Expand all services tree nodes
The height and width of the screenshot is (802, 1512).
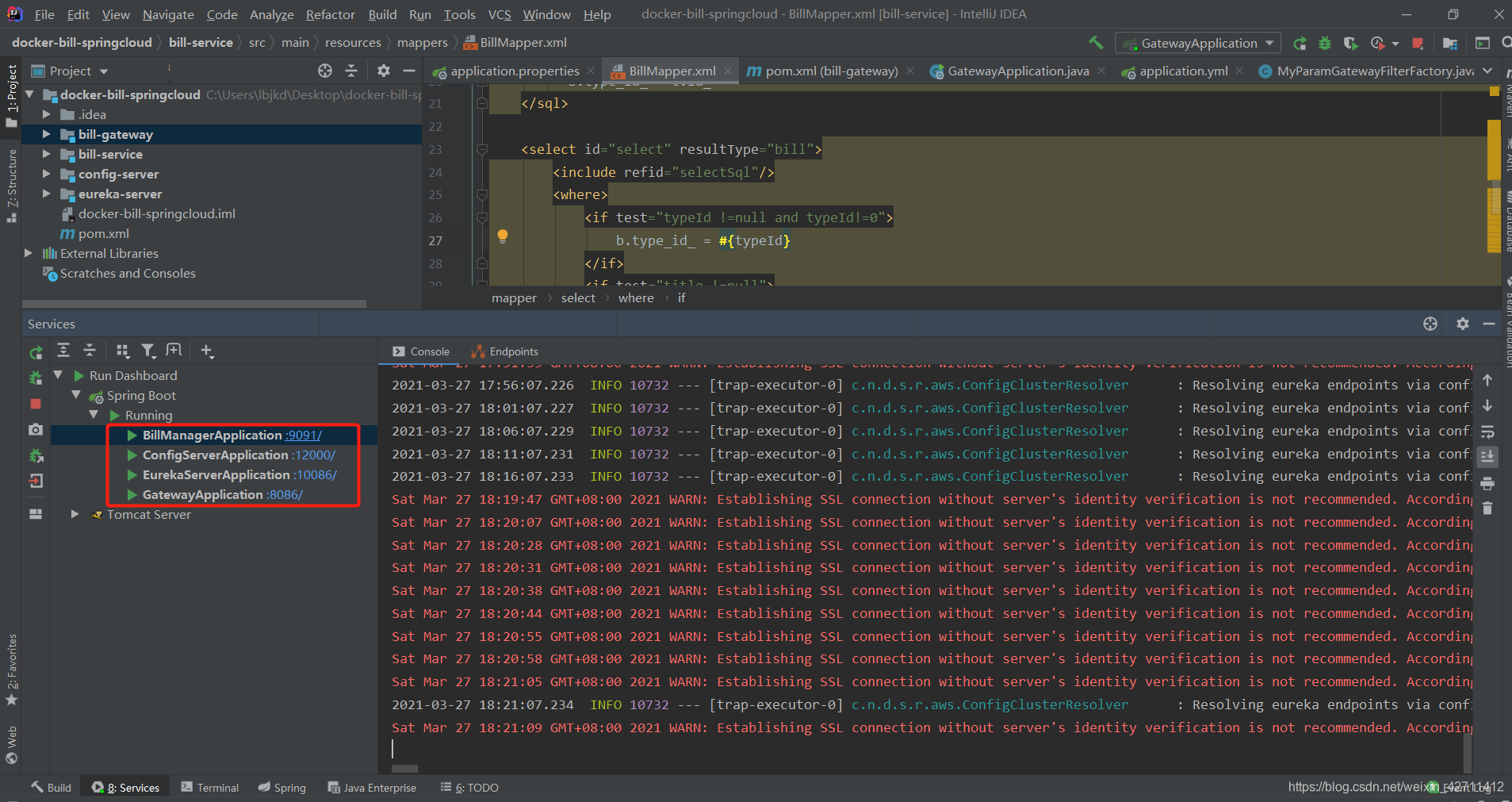[64, 350]
